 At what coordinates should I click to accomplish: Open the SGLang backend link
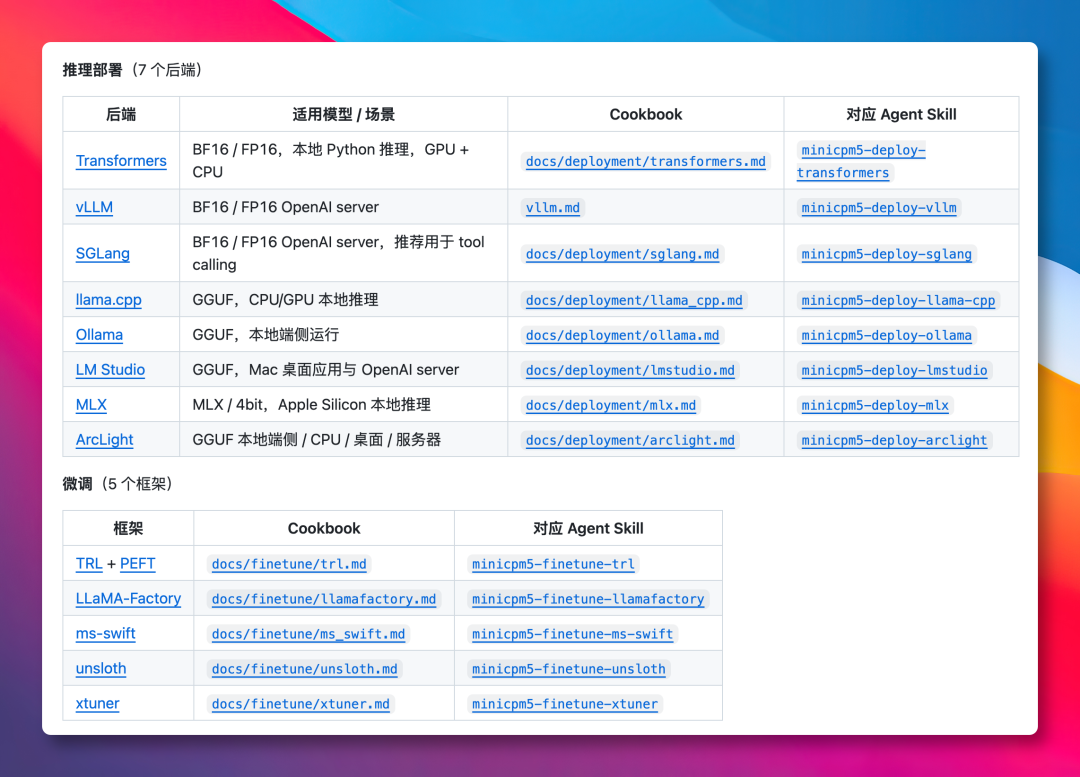(x=103, y=253)
